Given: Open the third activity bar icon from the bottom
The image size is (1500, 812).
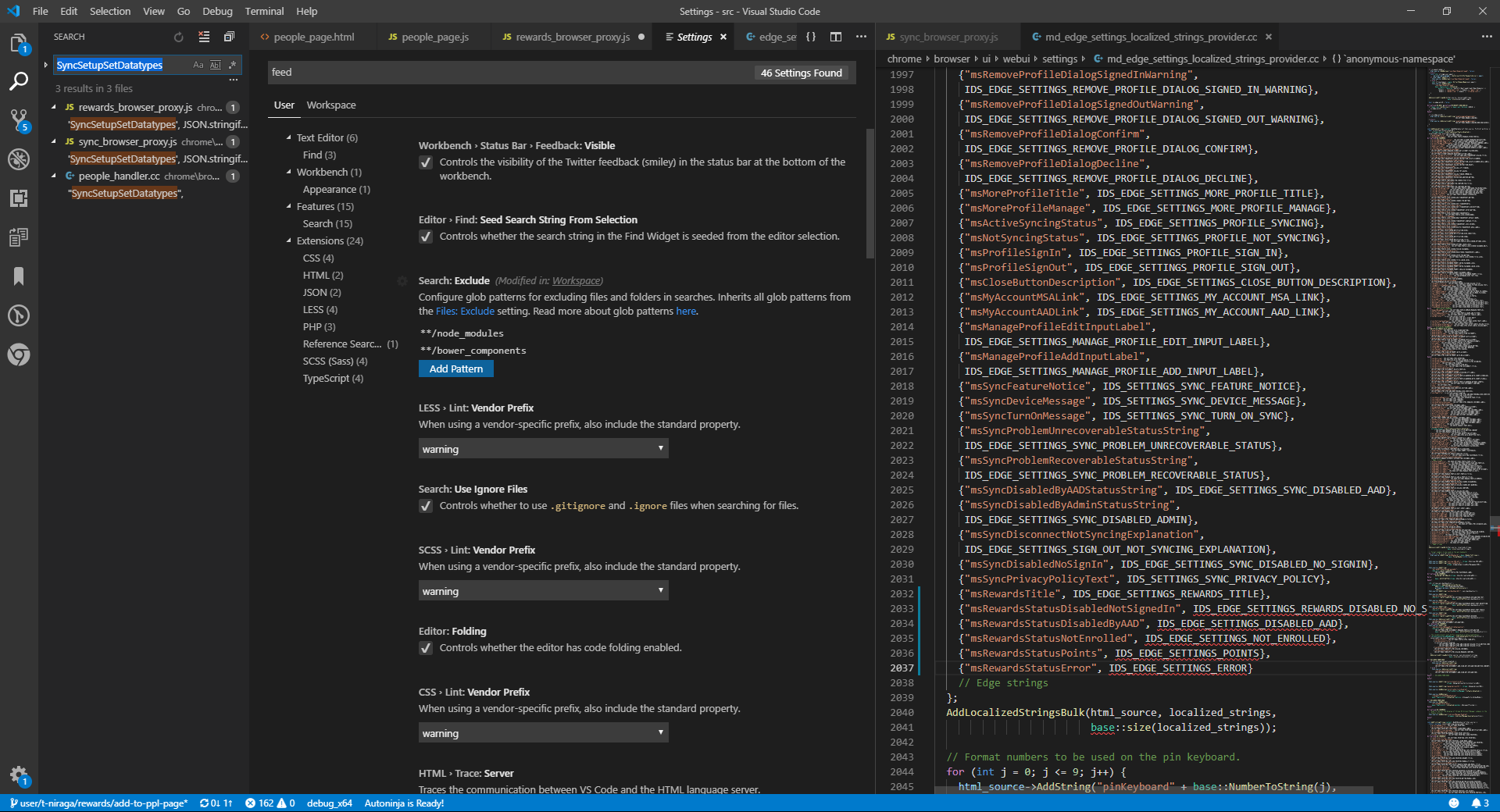Looking at the screenshot, I should tap(19, 315).
